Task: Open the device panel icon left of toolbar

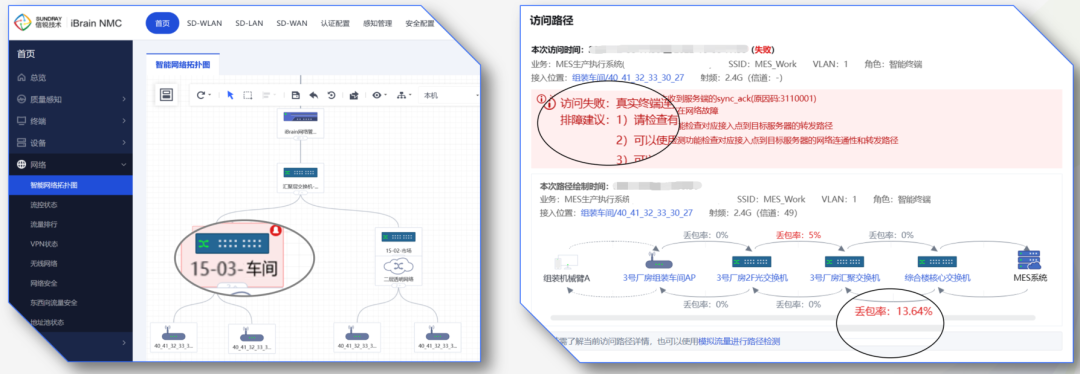Action: coord(166,95)
